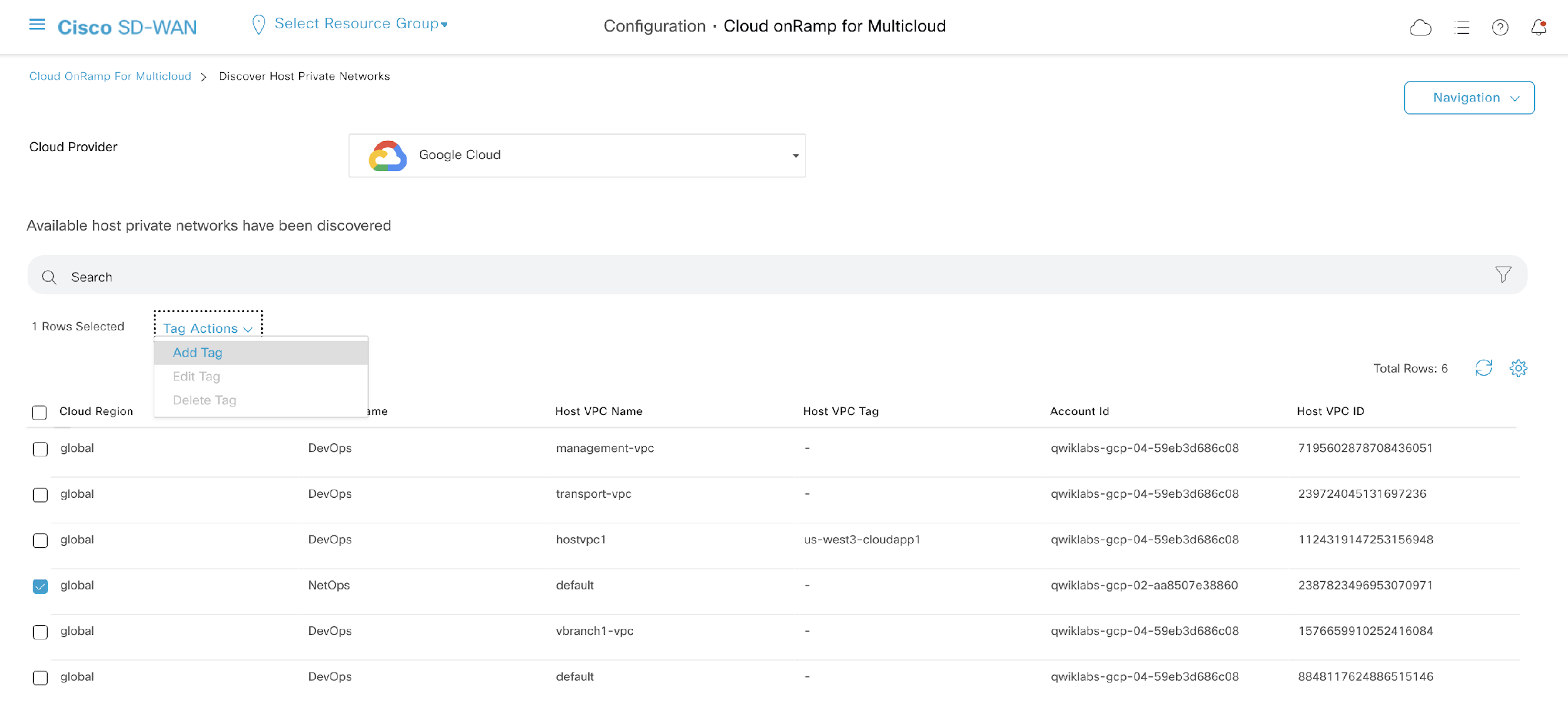
Task: Sort by Host VPC ID column
Action: pos(1330,411)
